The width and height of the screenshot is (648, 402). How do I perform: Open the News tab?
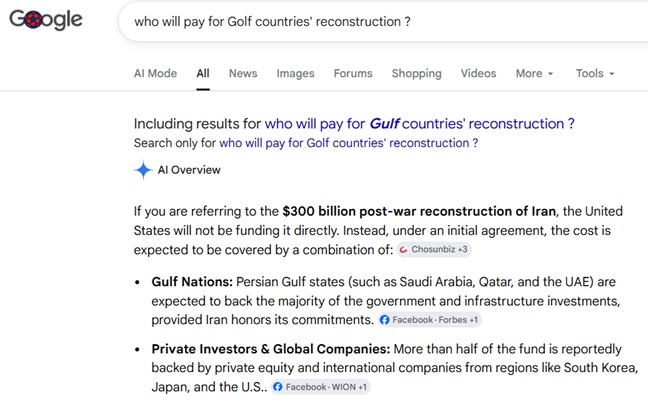[243, 74]
